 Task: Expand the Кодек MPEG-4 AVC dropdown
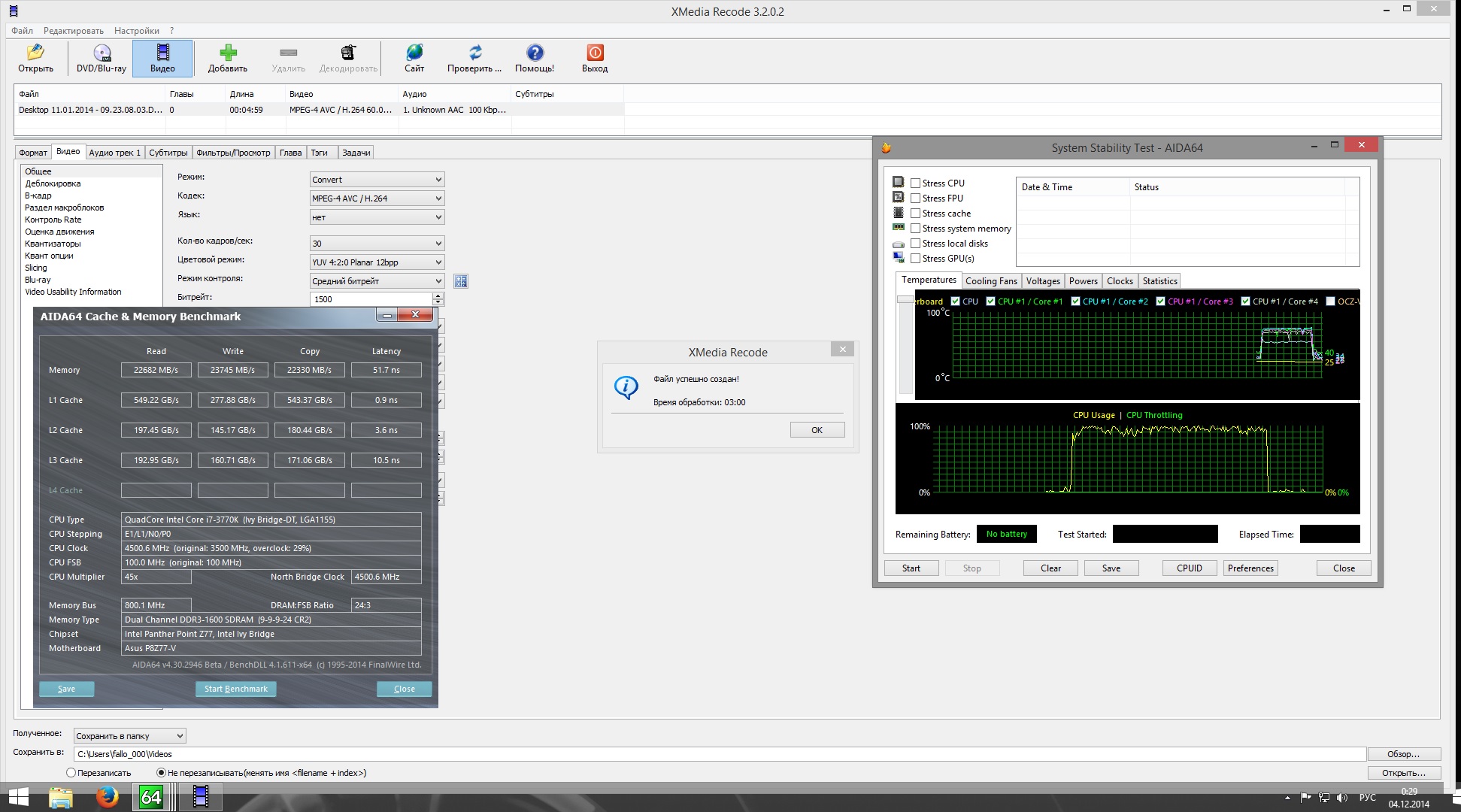coord(377,198)
